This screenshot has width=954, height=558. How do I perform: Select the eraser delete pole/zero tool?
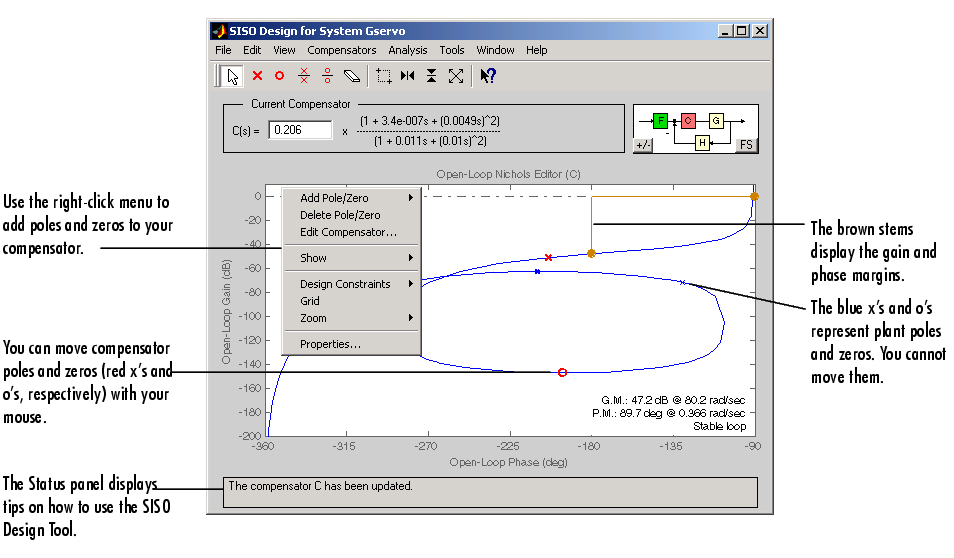[351, 75]
